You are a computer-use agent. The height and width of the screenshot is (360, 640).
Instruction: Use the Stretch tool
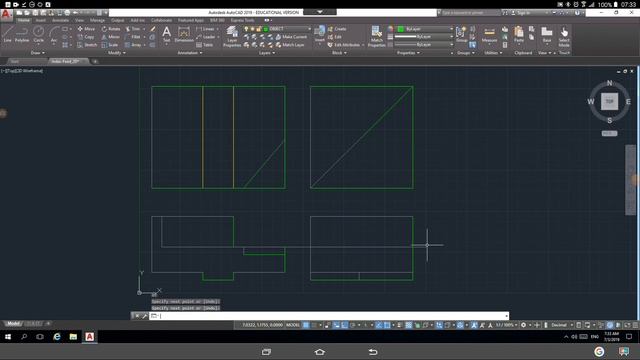point(87,45)
